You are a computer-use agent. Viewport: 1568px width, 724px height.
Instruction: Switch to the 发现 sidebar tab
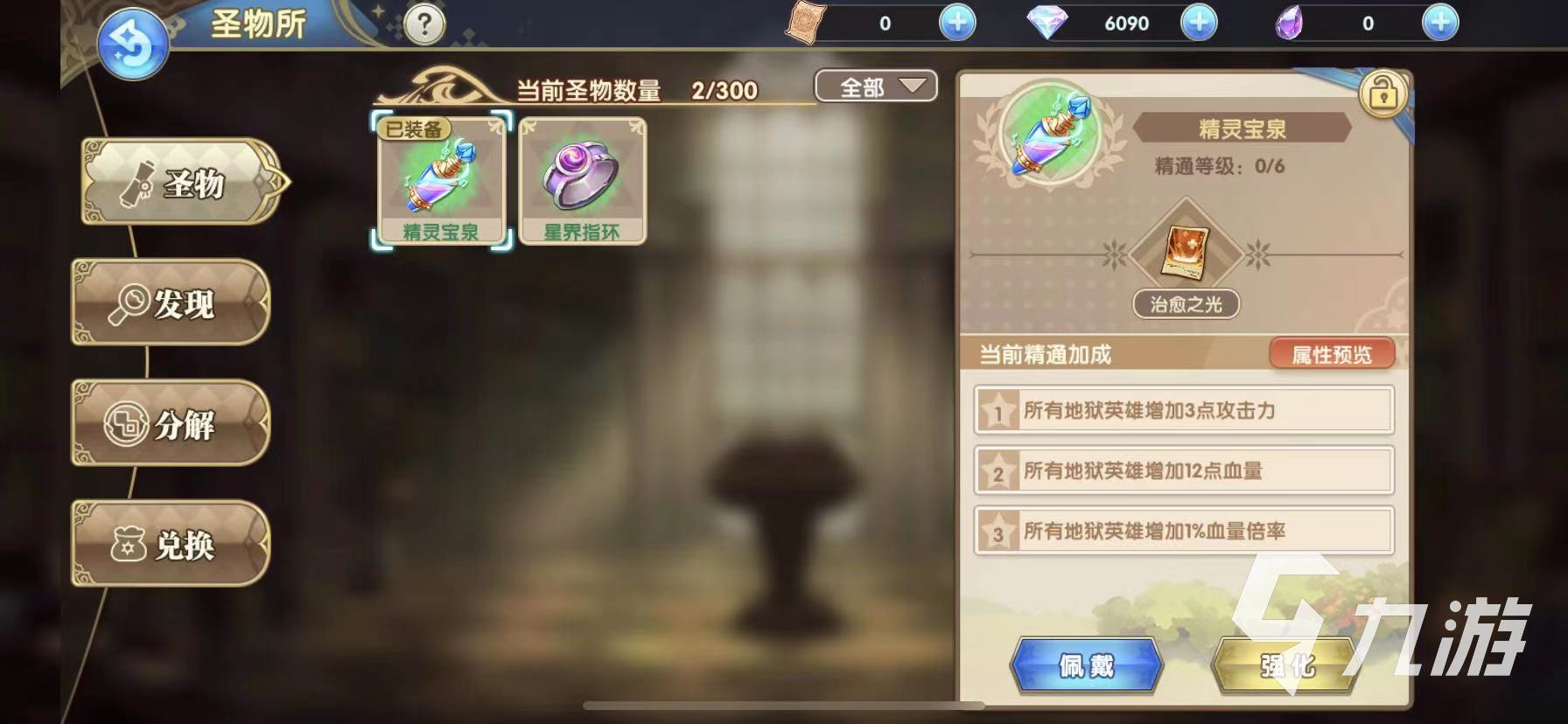[x=171, y=303]
